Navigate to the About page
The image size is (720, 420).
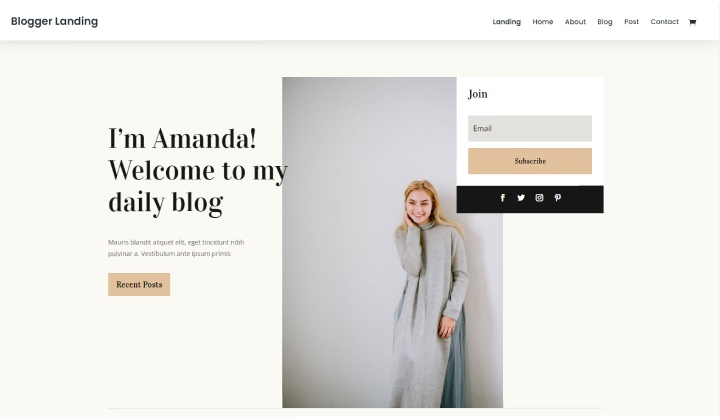[x=575, y=22]
